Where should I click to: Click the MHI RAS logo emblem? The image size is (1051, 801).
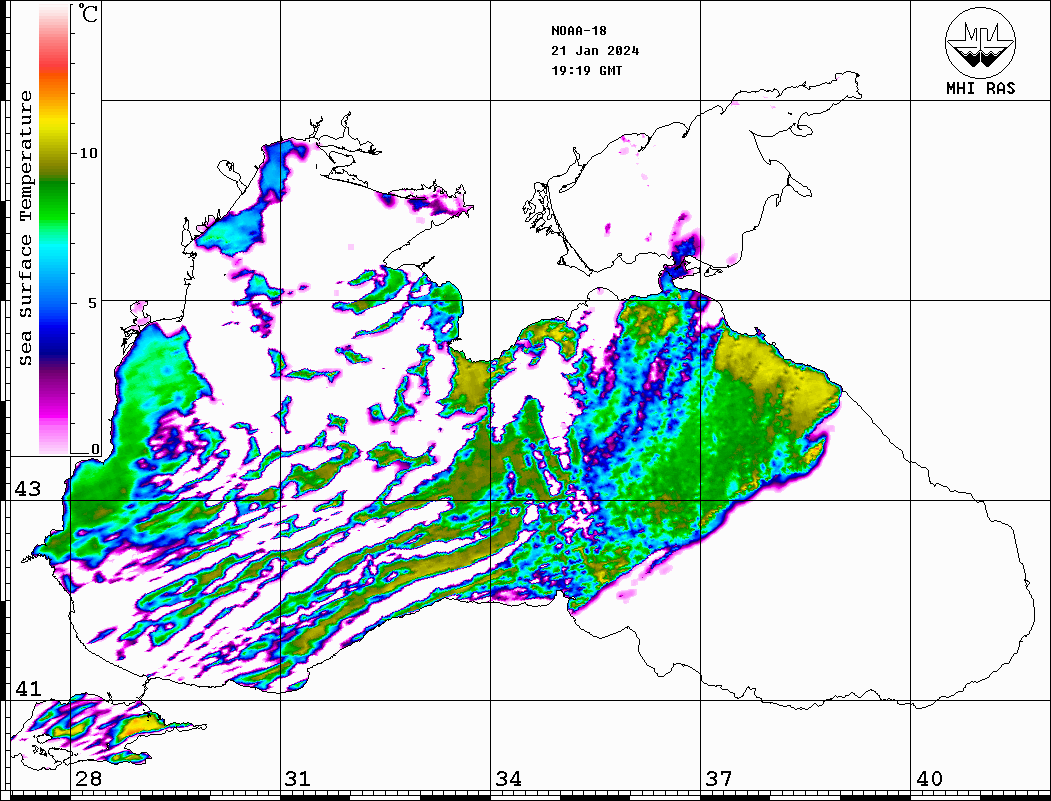point(981,42)
